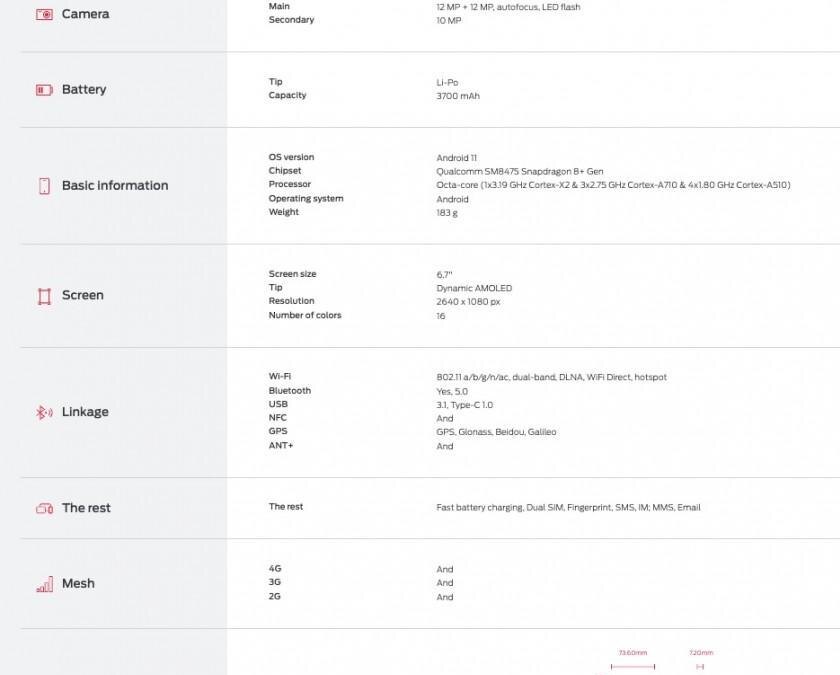Click the Battery section icon
Viewport: 840px width, 675px height.
[44, 90]
